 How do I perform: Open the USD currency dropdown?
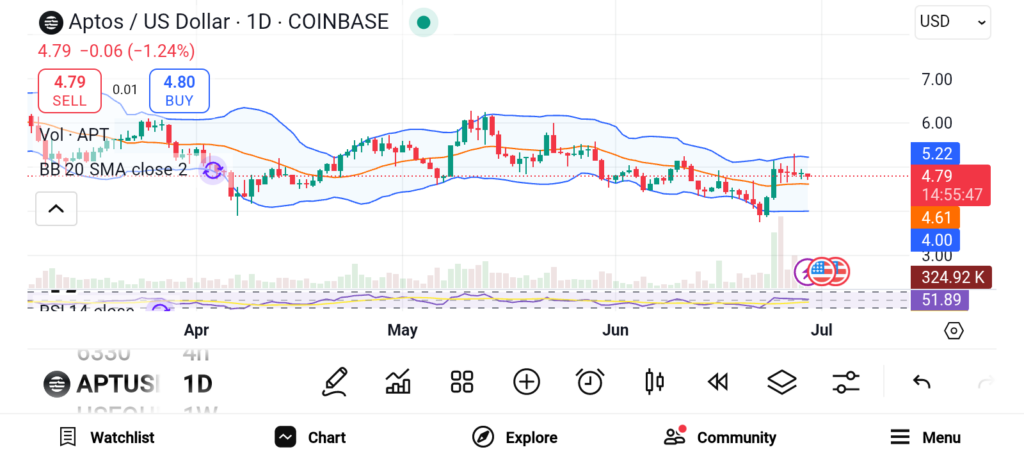point(952,22)
